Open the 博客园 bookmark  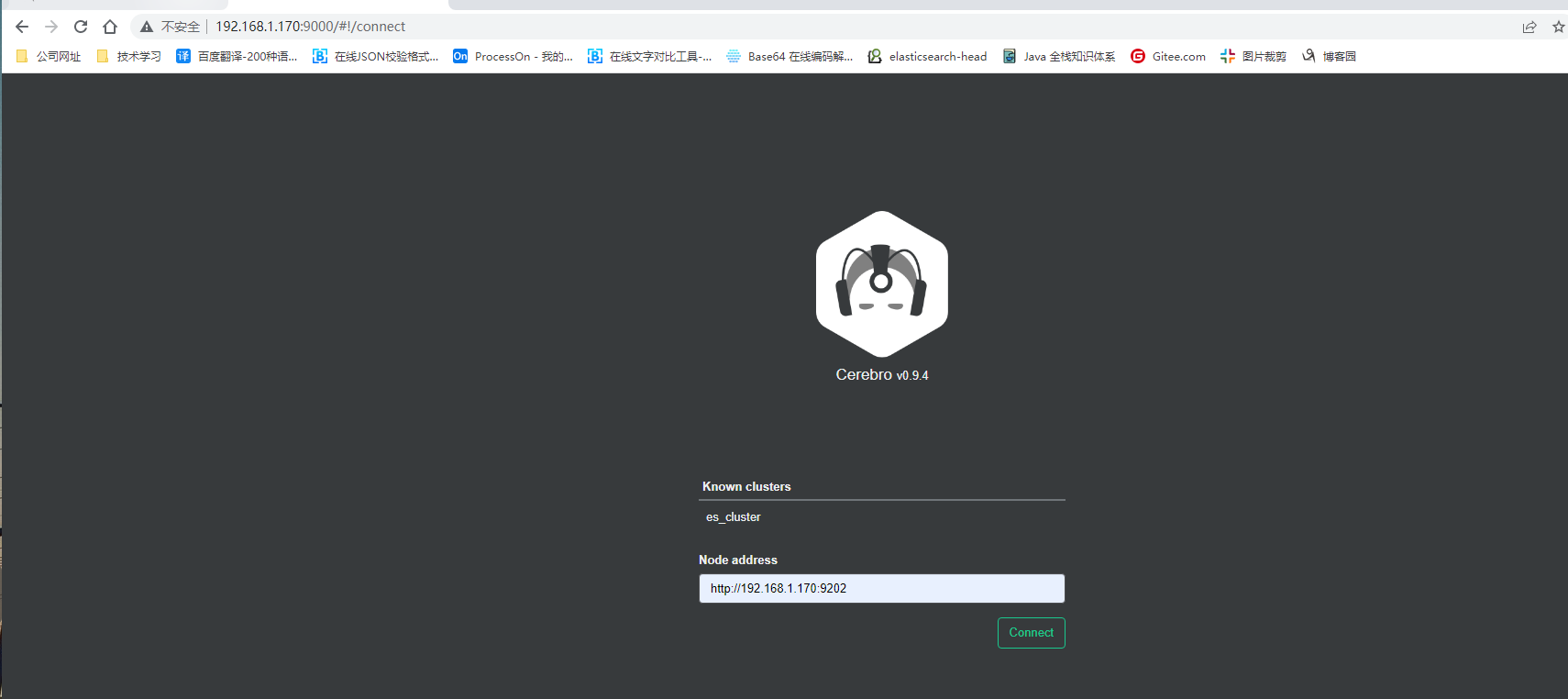pos(1329,56)
